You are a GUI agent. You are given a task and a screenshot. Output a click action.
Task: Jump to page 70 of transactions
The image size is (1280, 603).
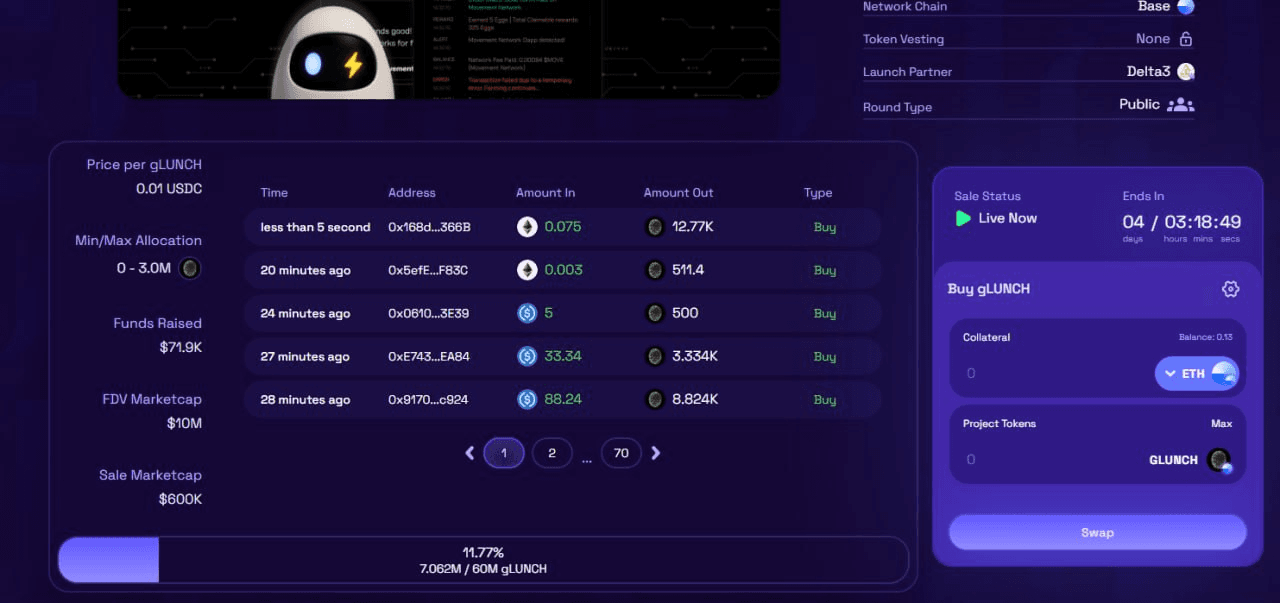click(x=621, y=452)
